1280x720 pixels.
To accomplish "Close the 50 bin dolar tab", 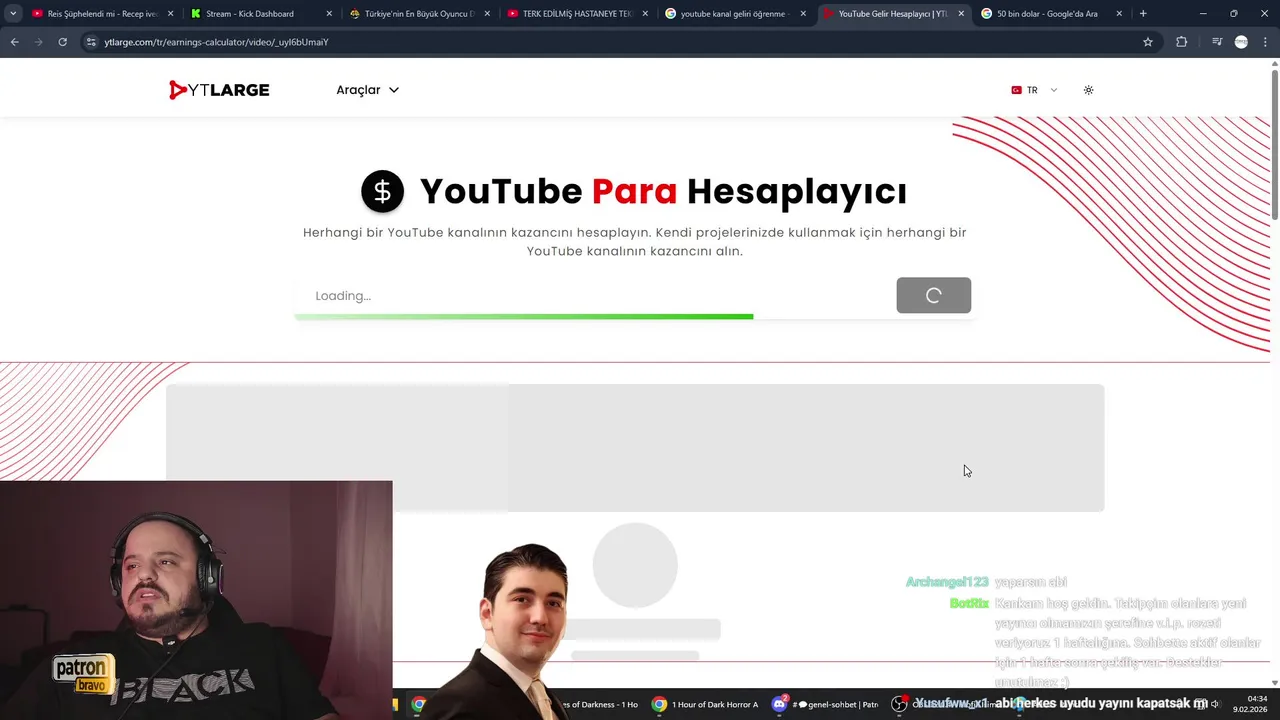I will click(x=1119, y=14).
